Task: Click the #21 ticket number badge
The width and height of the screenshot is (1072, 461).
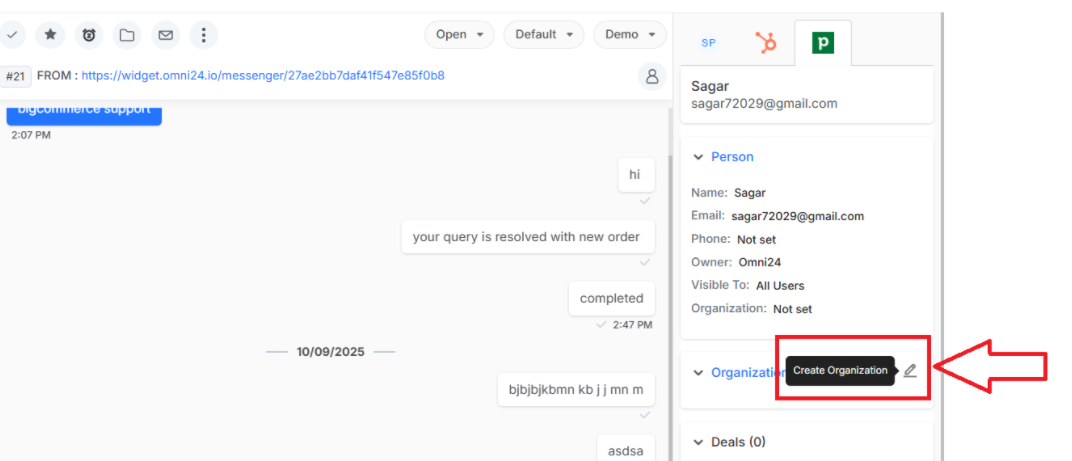Action: pos(15,76)
